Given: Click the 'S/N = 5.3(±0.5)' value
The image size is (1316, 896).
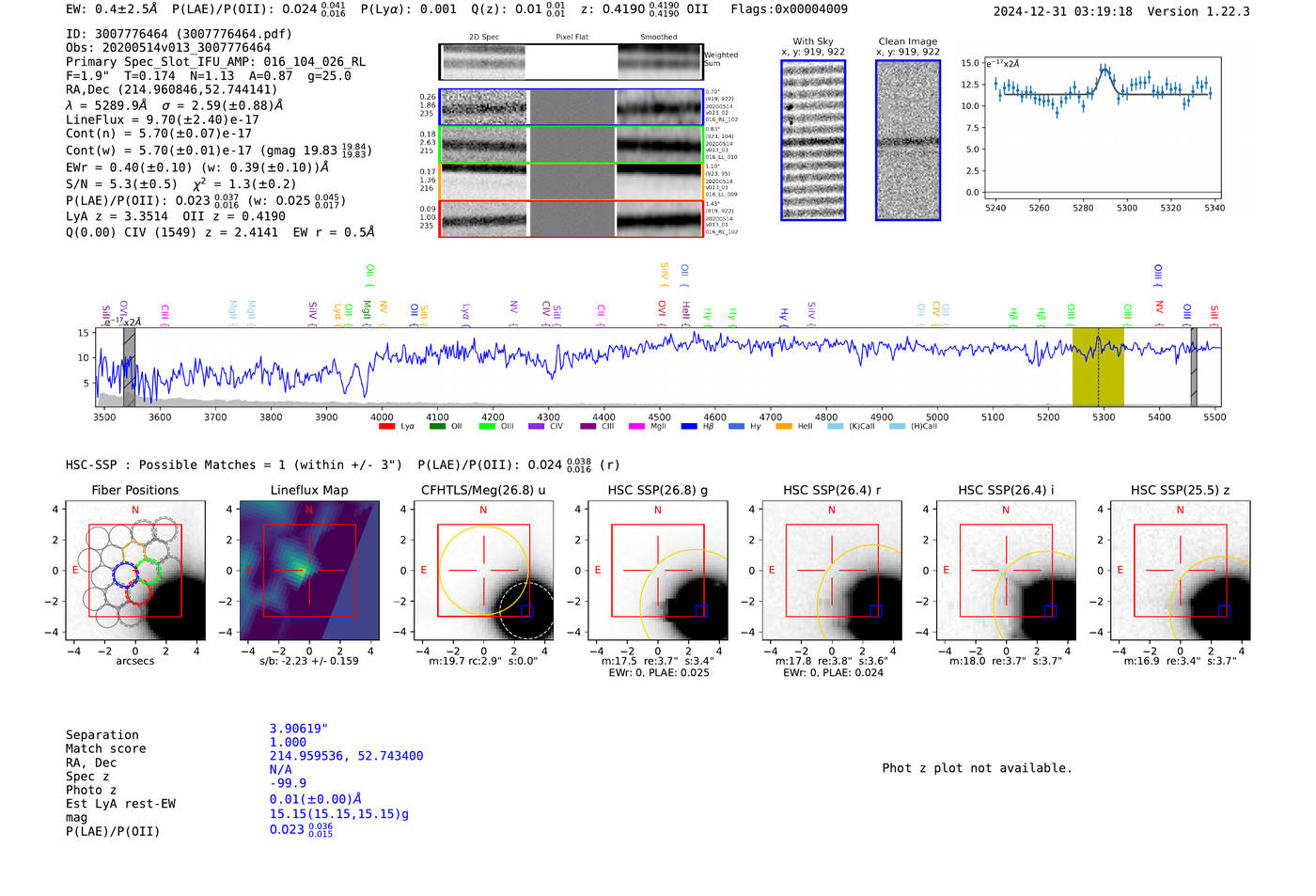Looking at the screenshot, I should tap(121, 184).
